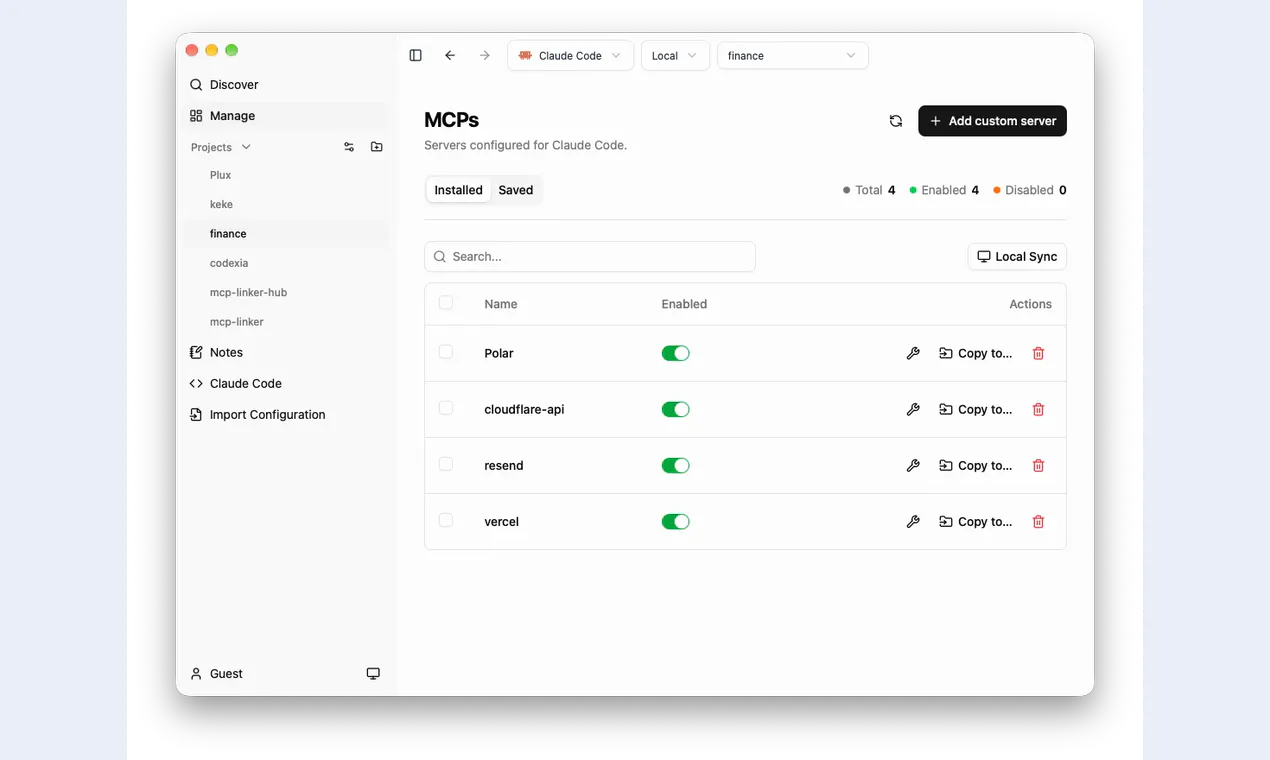Screen dimensions: 1270x760
Task: Turn off the resend toggle
Action: coord(676,465)
